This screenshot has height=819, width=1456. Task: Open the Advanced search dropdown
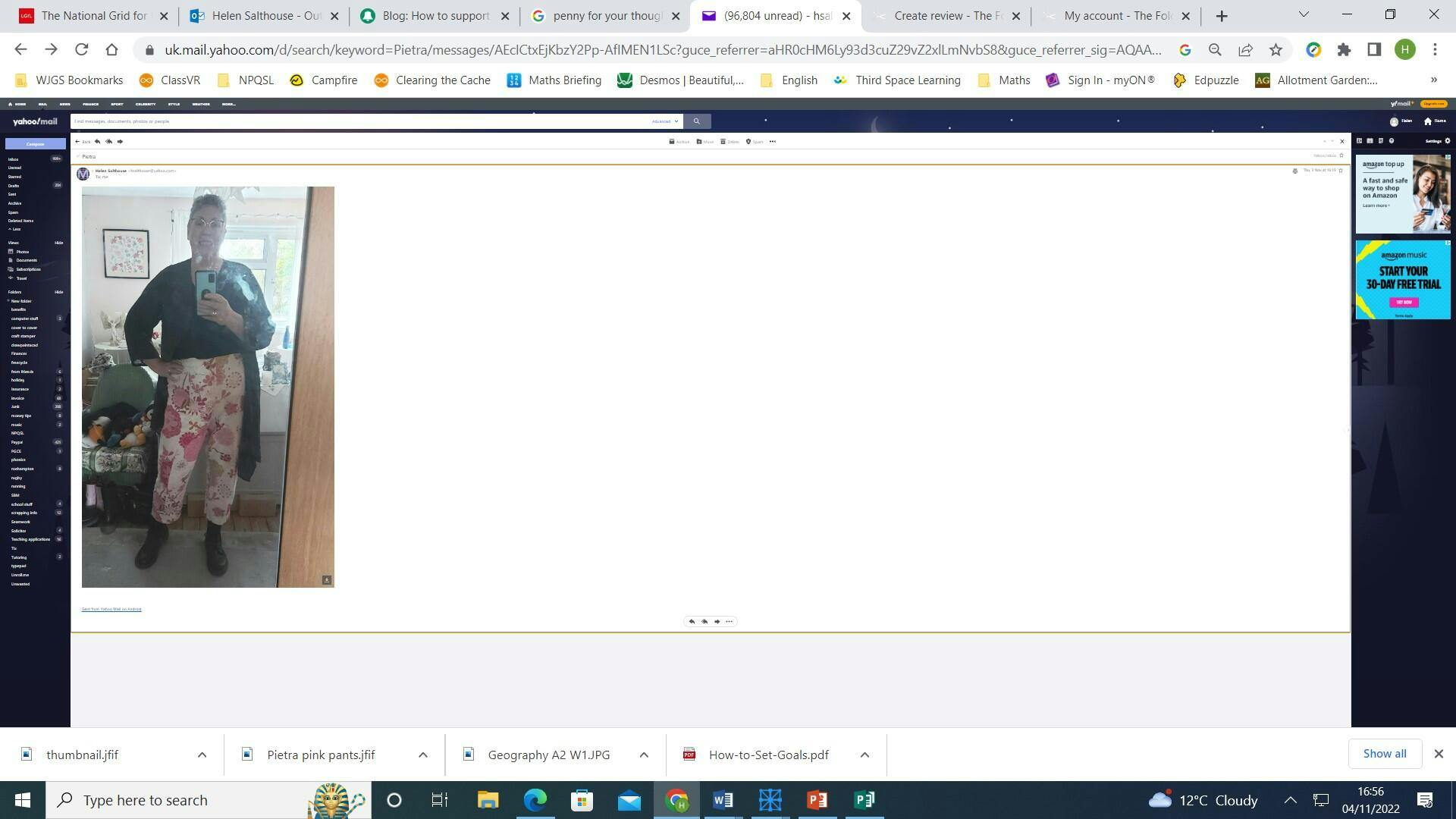pos(664,121)
